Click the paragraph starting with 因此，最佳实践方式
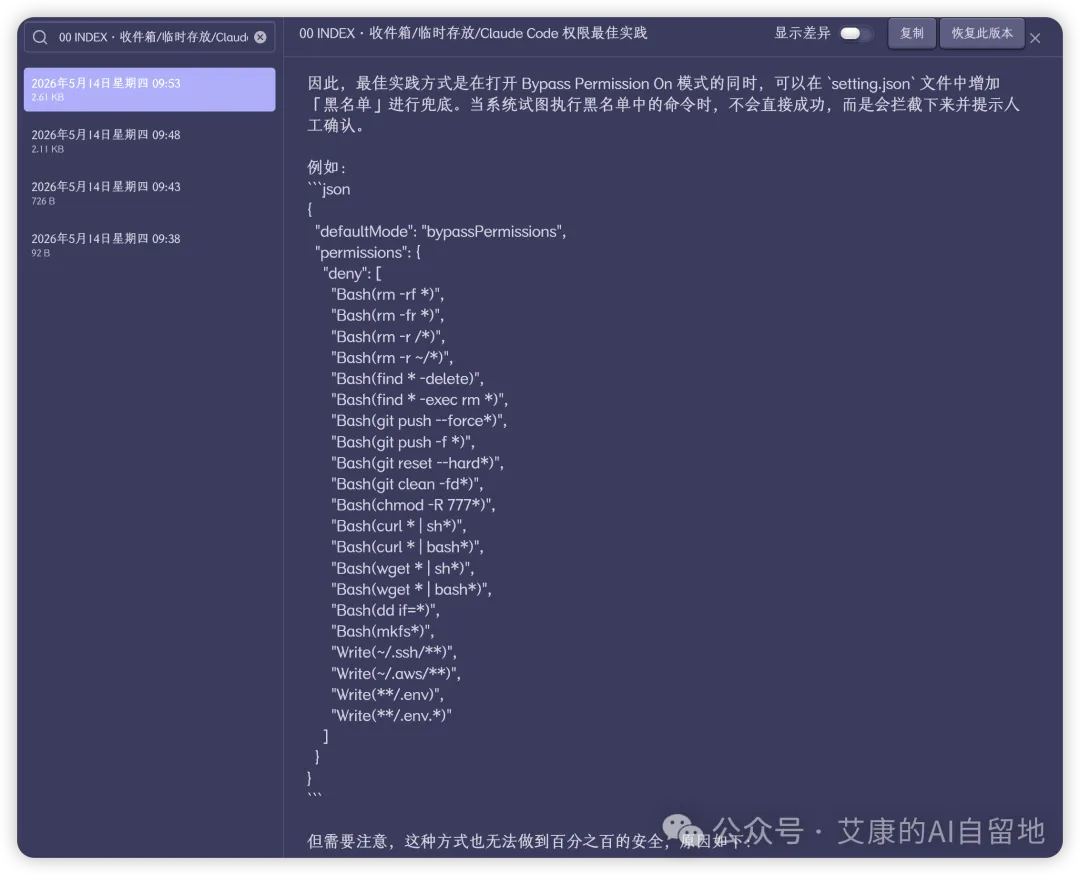1080x875 pixels. [663, 105]
